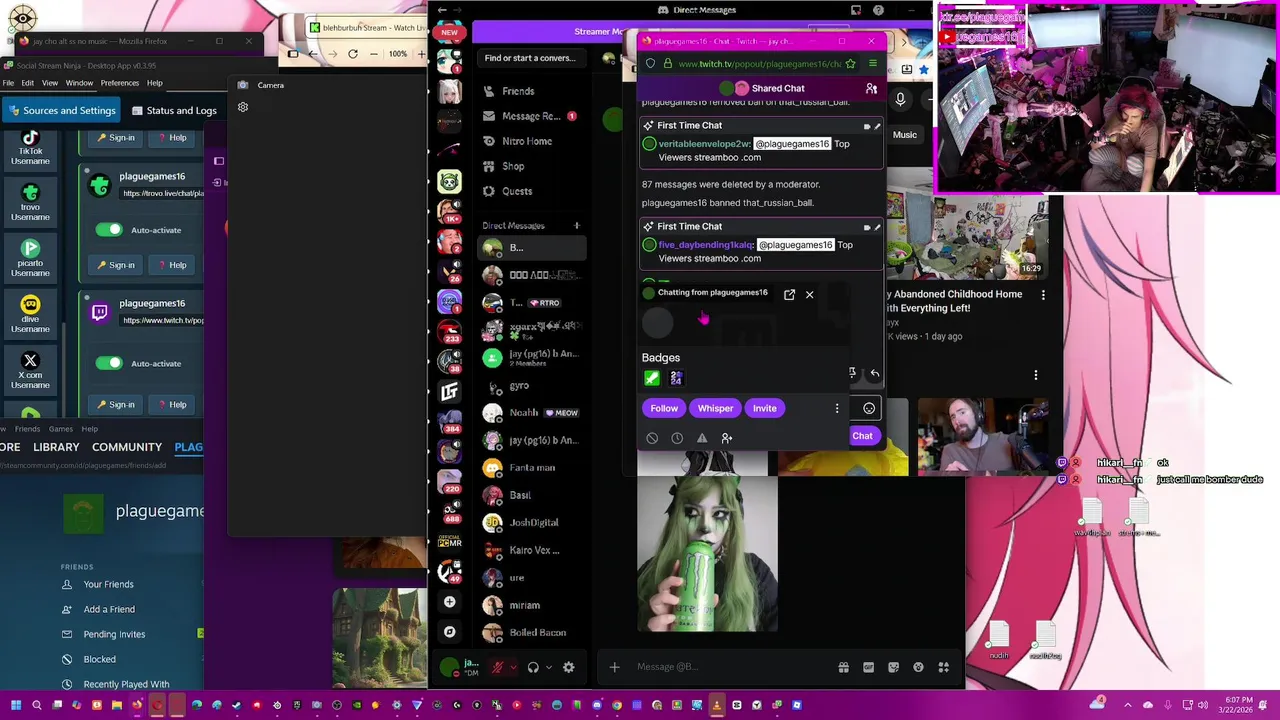Bookmark the Twitch popout page star

click(850, 64)
